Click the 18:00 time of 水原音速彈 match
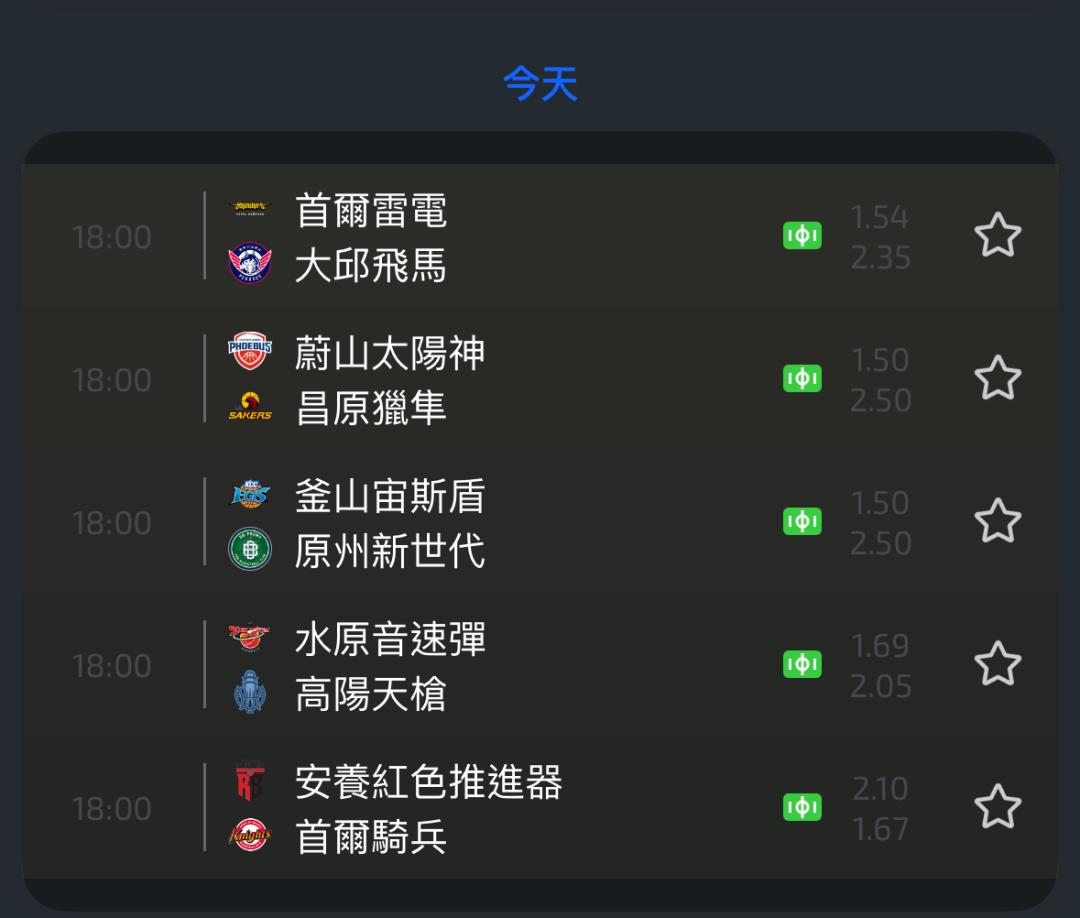 [x=111, y=666]
